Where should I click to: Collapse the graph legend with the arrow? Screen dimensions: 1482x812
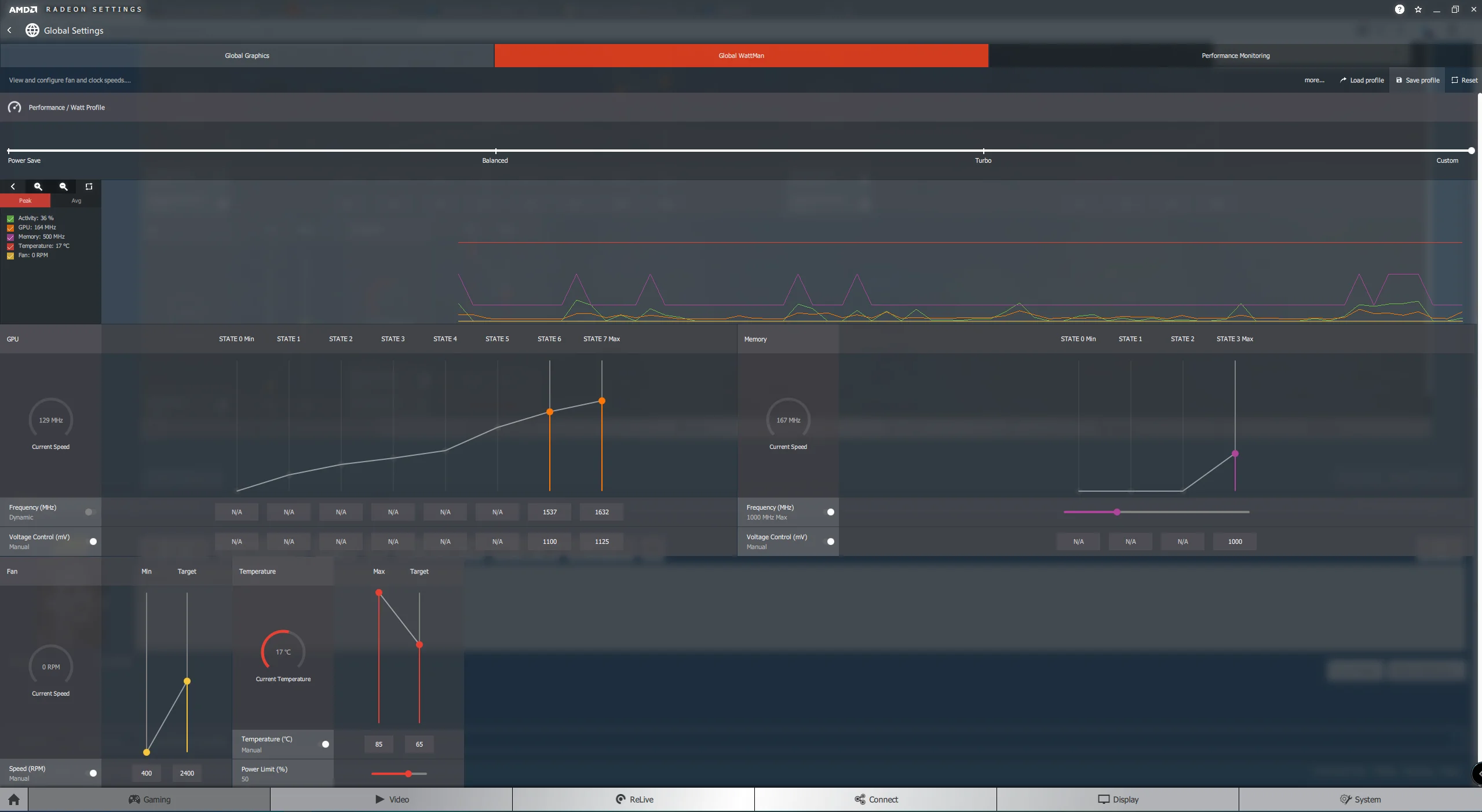coord(13,186)
